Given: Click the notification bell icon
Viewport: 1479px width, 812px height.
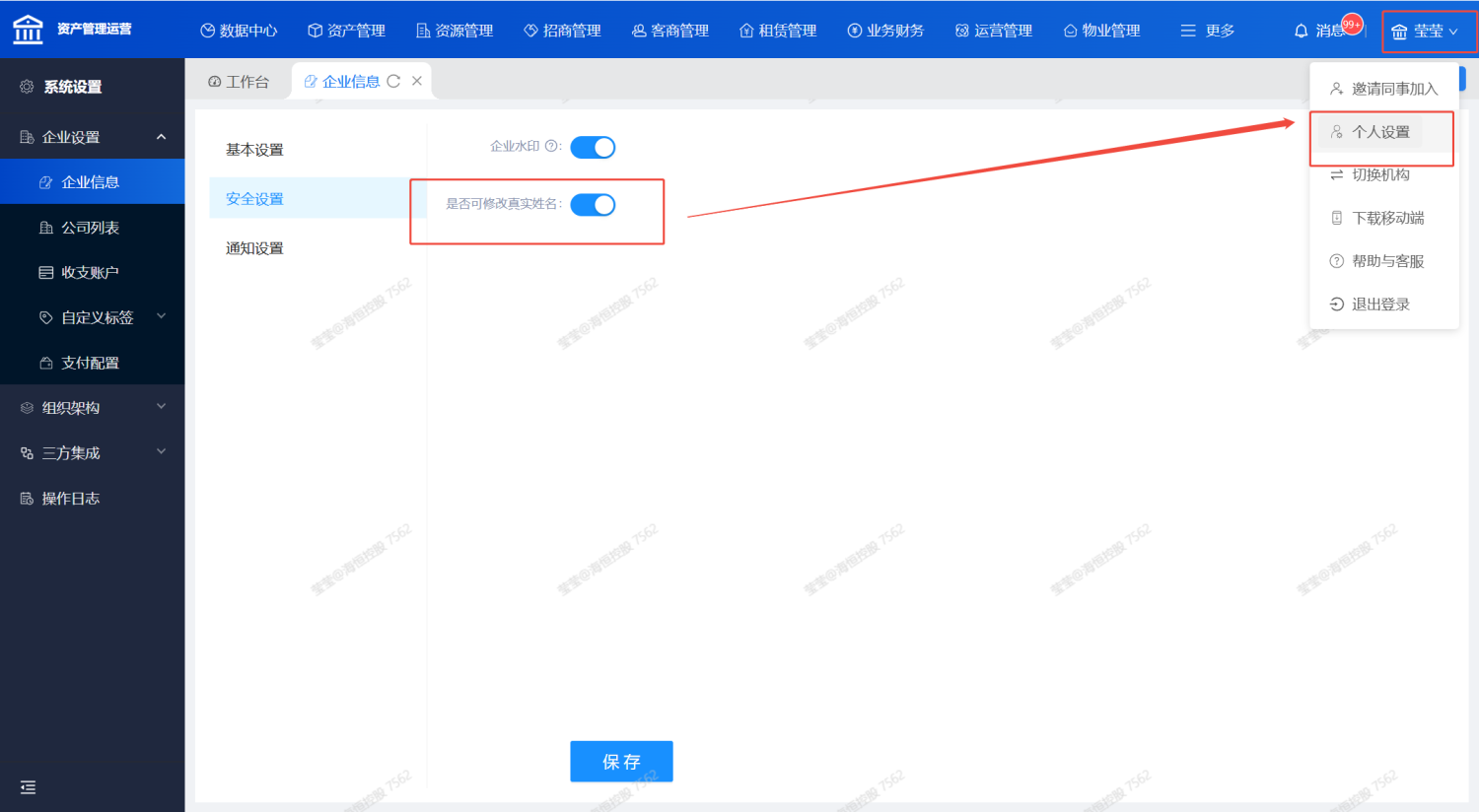Looking at the screenshot, I should pos(1301,32).
